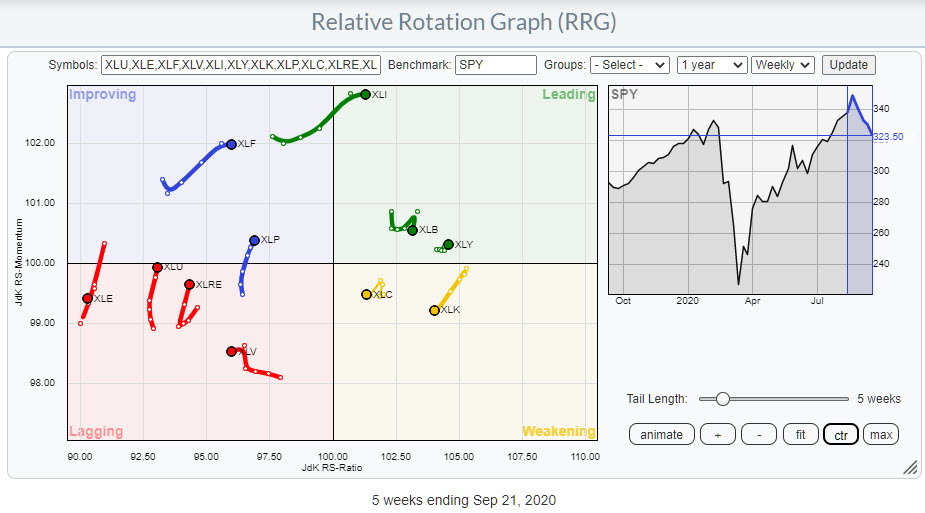Click the XLY green marker
925x513 pixels.
448,244
